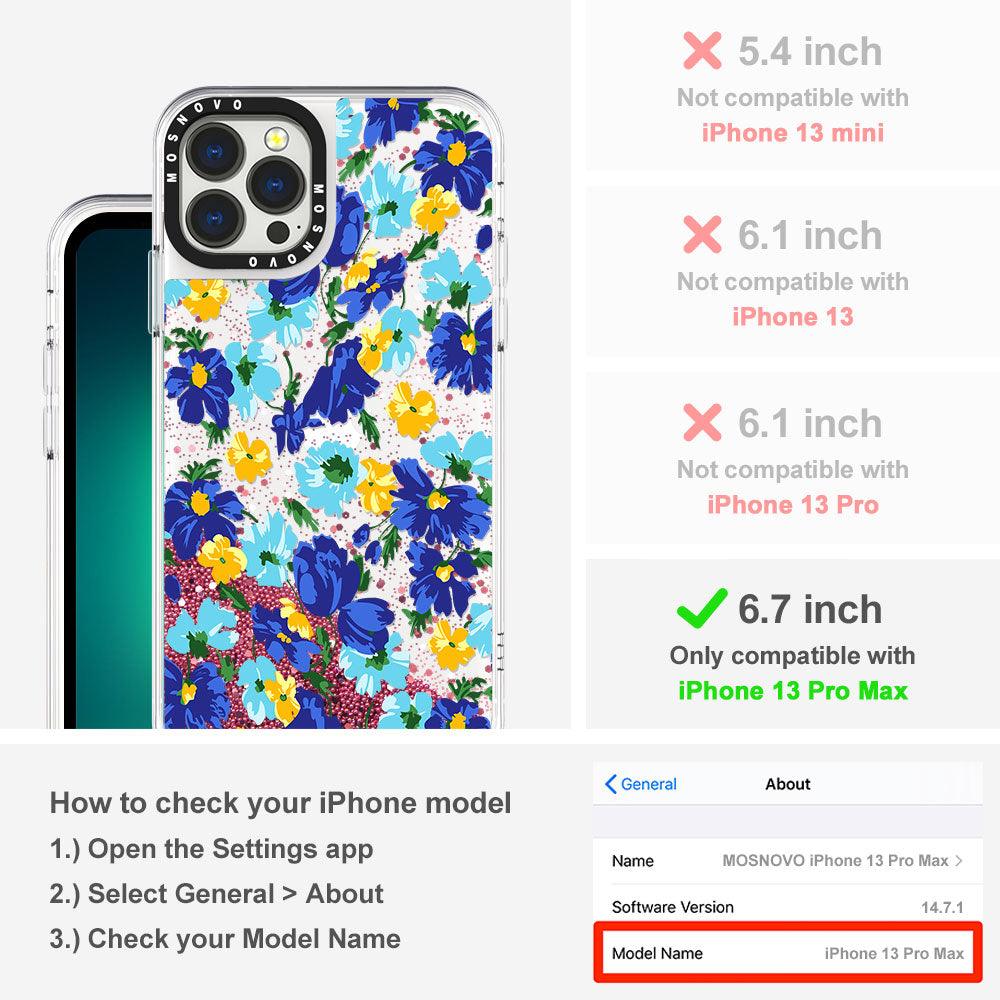Open the Name row chevron
Image resolution: width=1000 pixels, height=1000 pixels.
959,860
